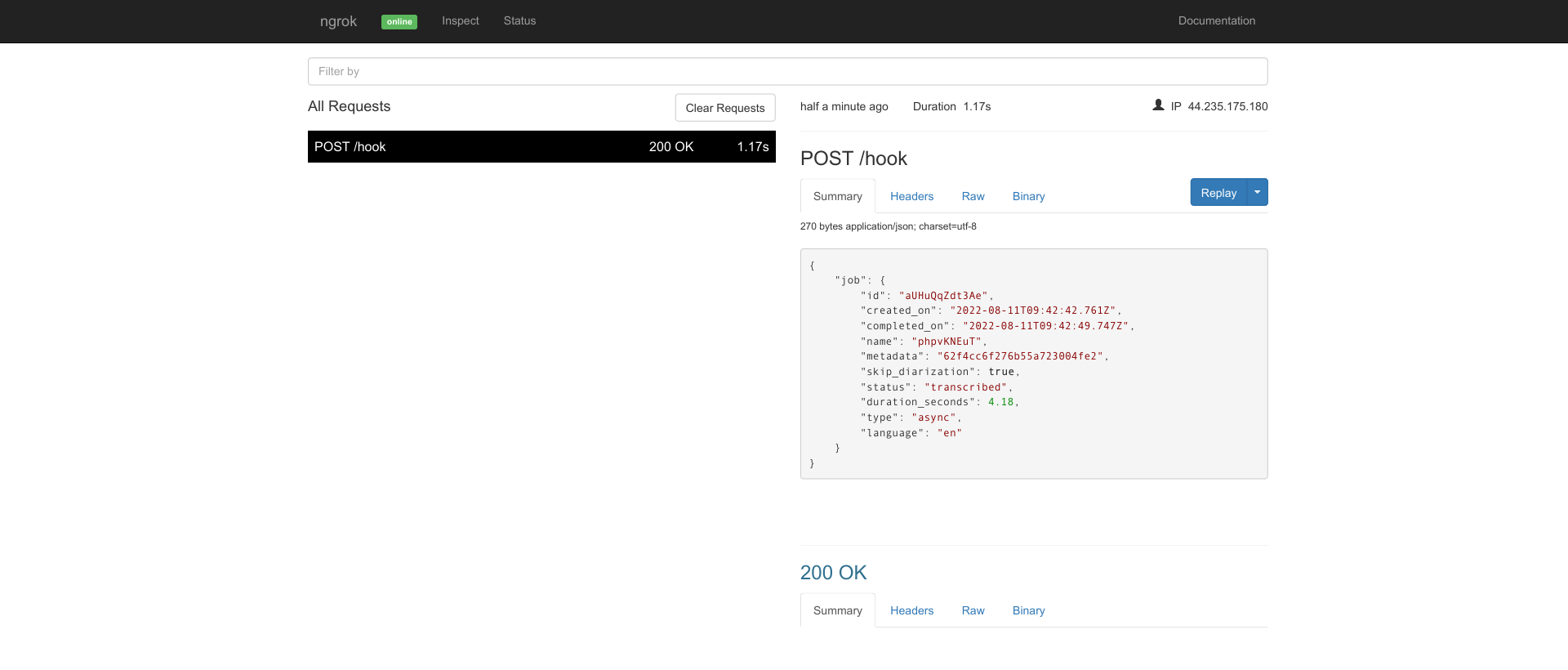
Task: Switch to request Raw tab
Action: pos(973,197)
